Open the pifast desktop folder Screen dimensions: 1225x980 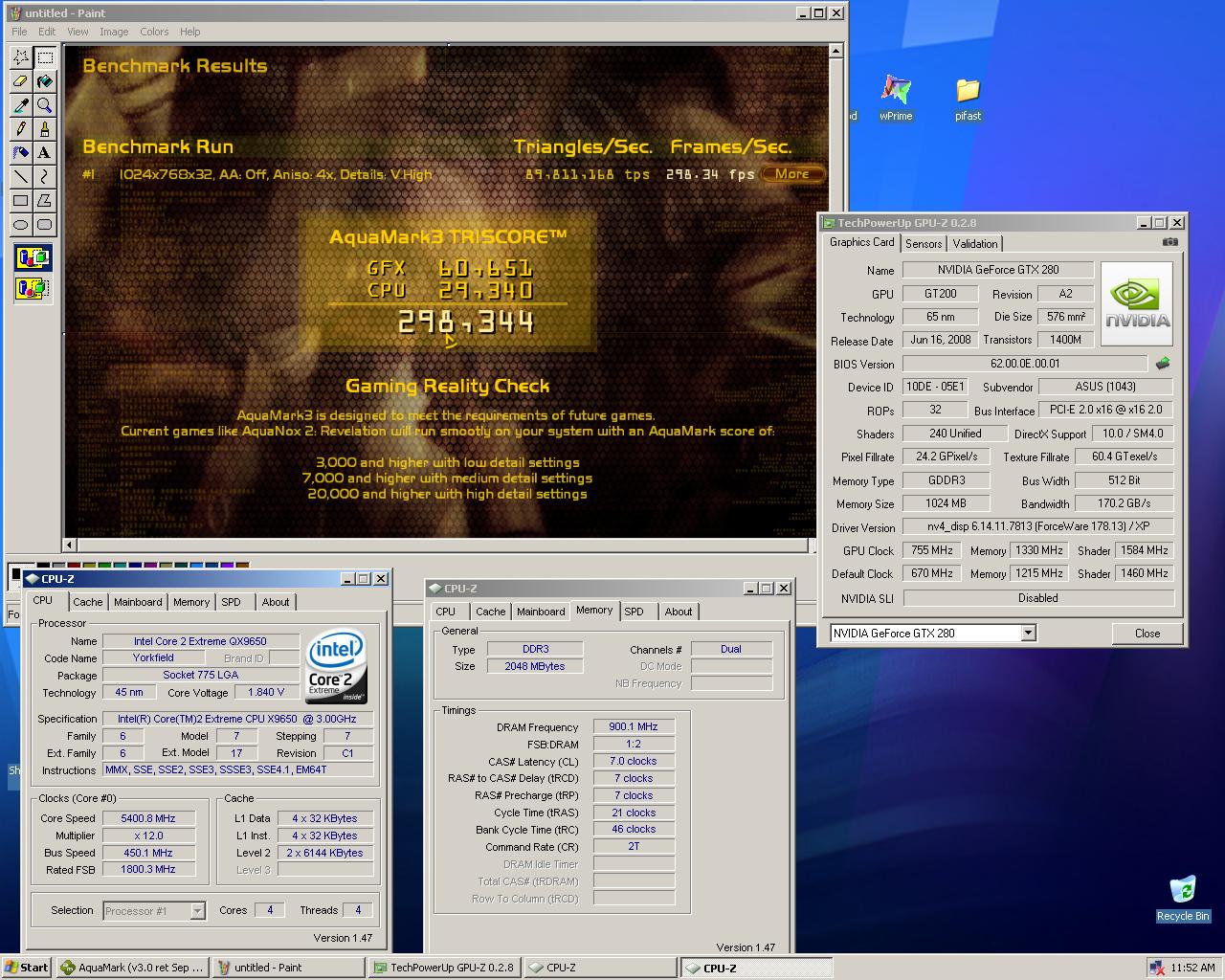(x=968, y=98)
